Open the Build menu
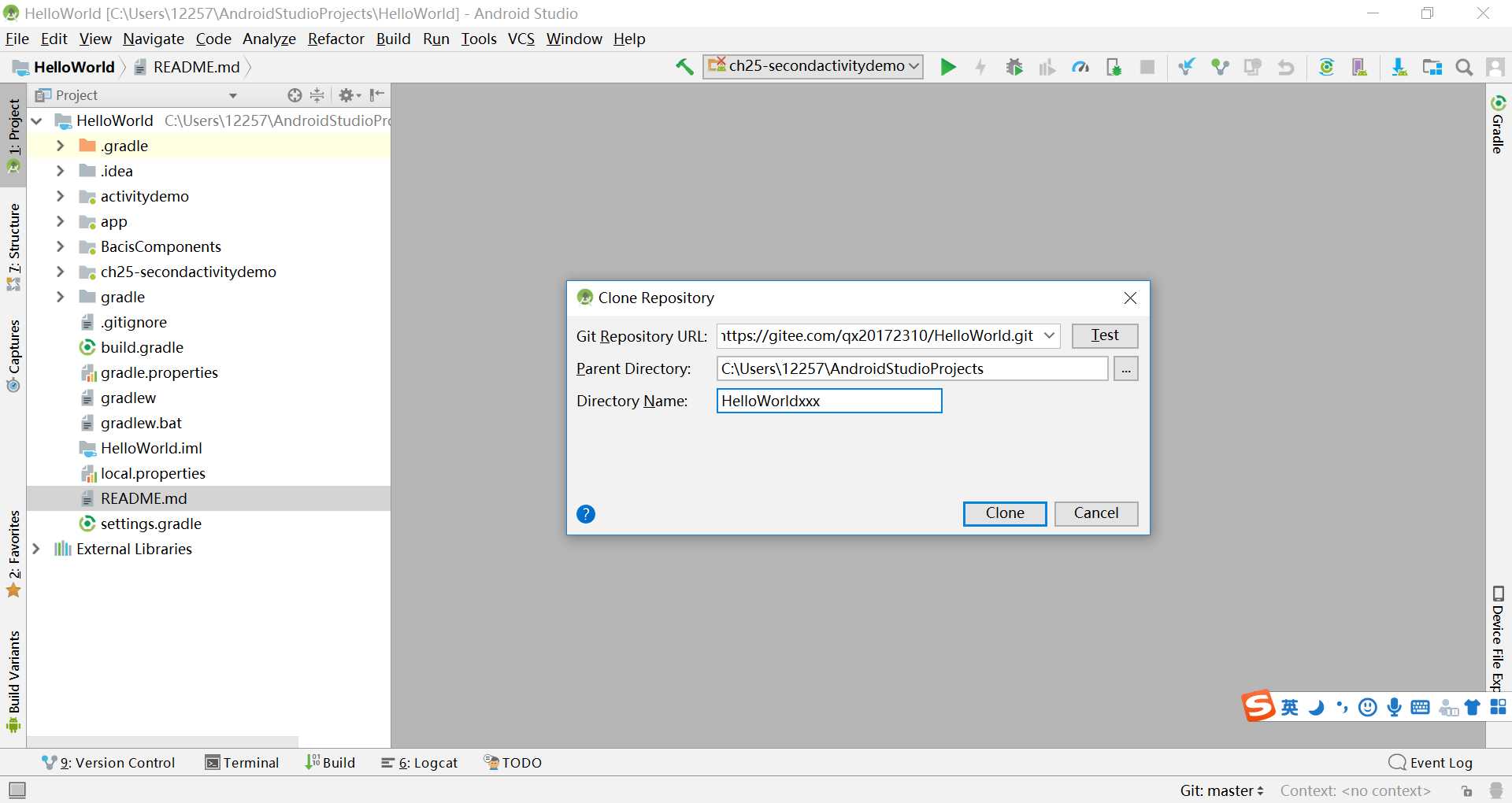 [393, 39]
